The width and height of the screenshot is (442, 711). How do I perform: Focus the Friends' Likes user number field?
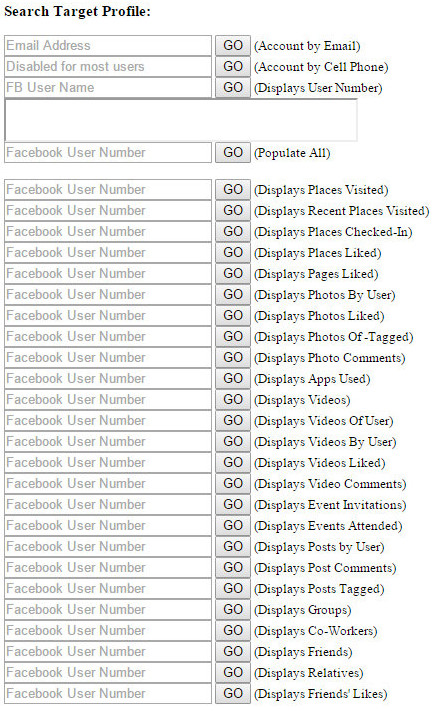tap(108, 694)
